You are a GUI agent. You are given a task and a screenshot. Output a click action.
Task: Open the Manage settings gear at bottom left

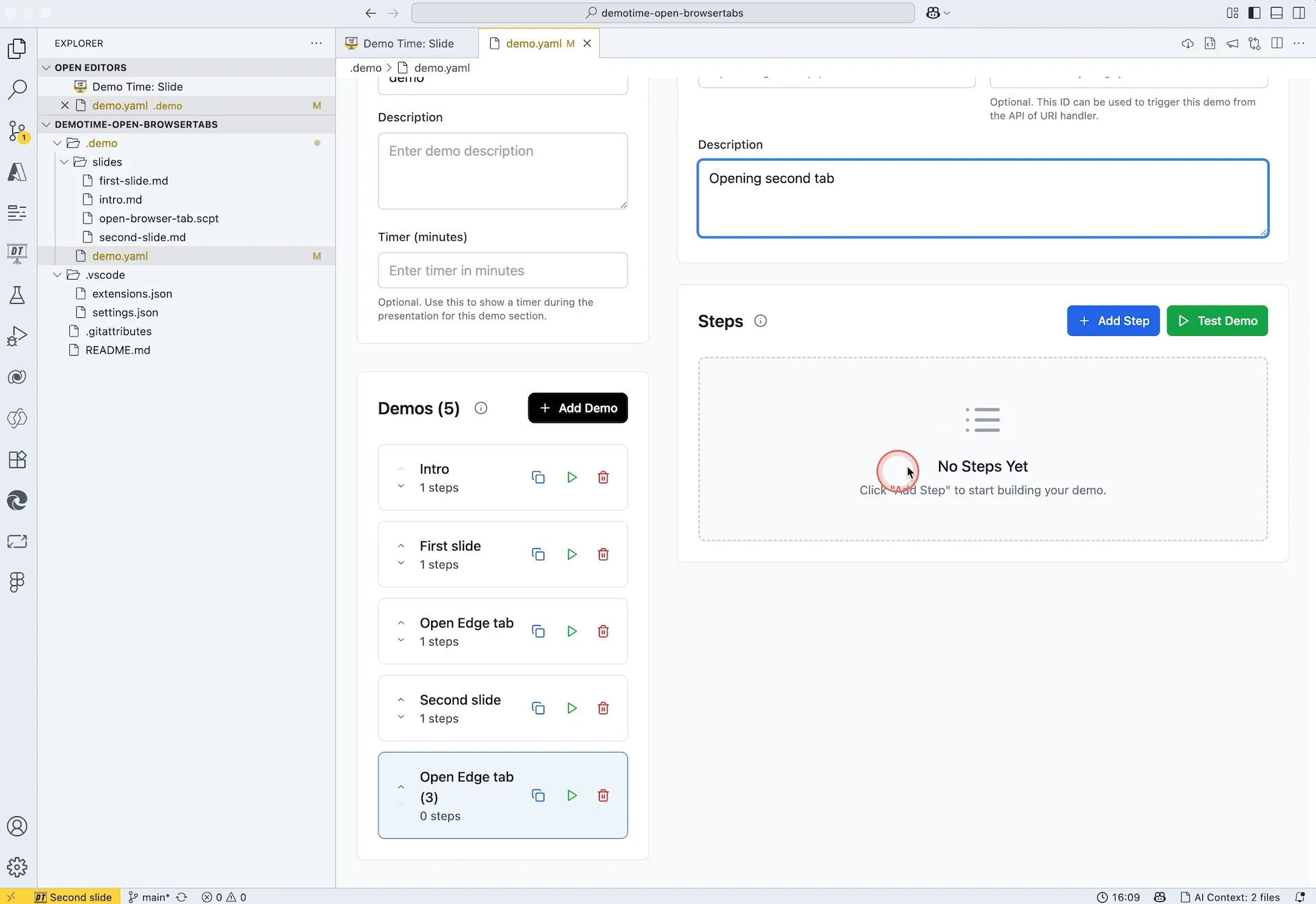point(16,867)
